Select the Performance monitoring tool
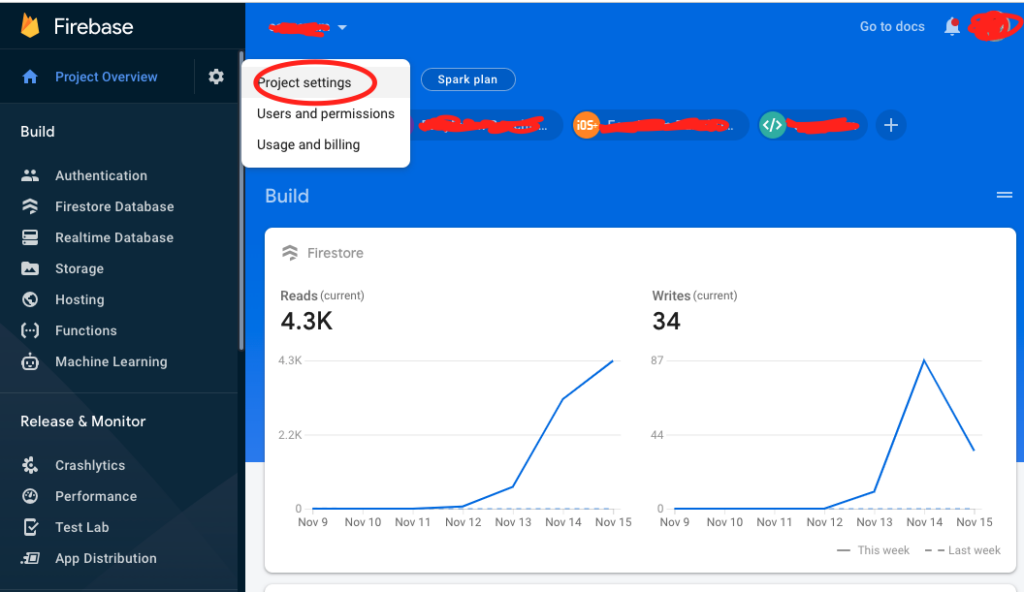The height and width of the screenshot is (592, 1024). tap(94, 496)
